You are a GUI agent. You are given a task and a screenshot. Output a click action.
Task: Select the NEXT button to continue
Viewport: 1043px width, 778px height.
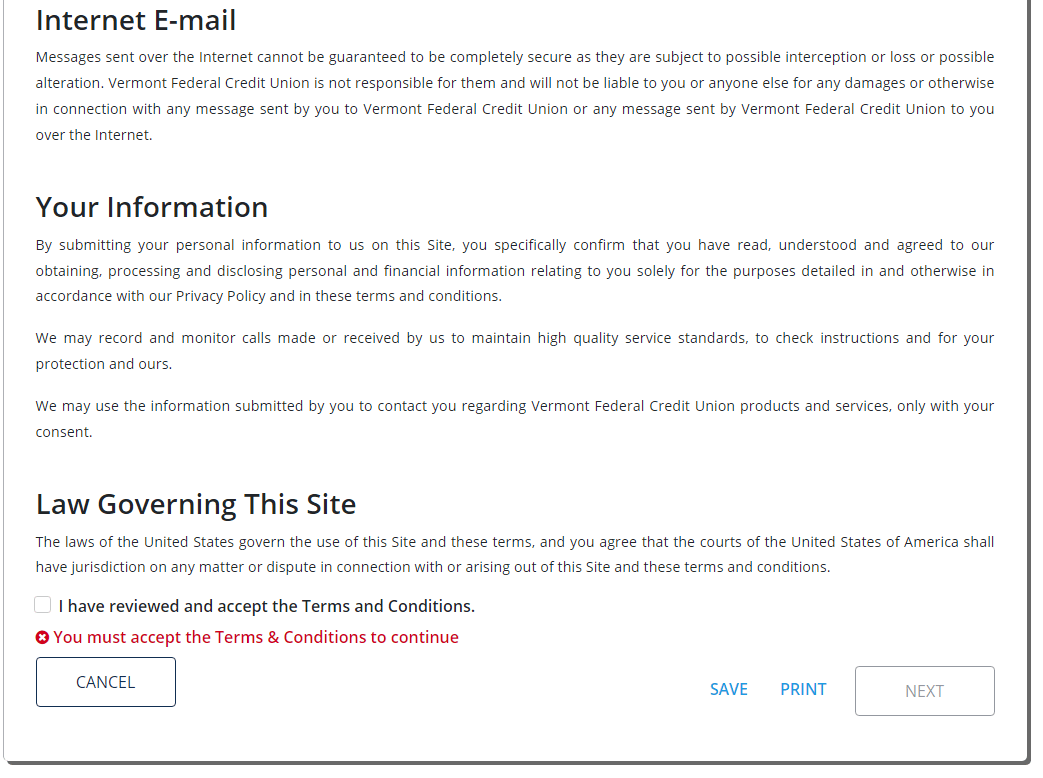pos(924,690)
